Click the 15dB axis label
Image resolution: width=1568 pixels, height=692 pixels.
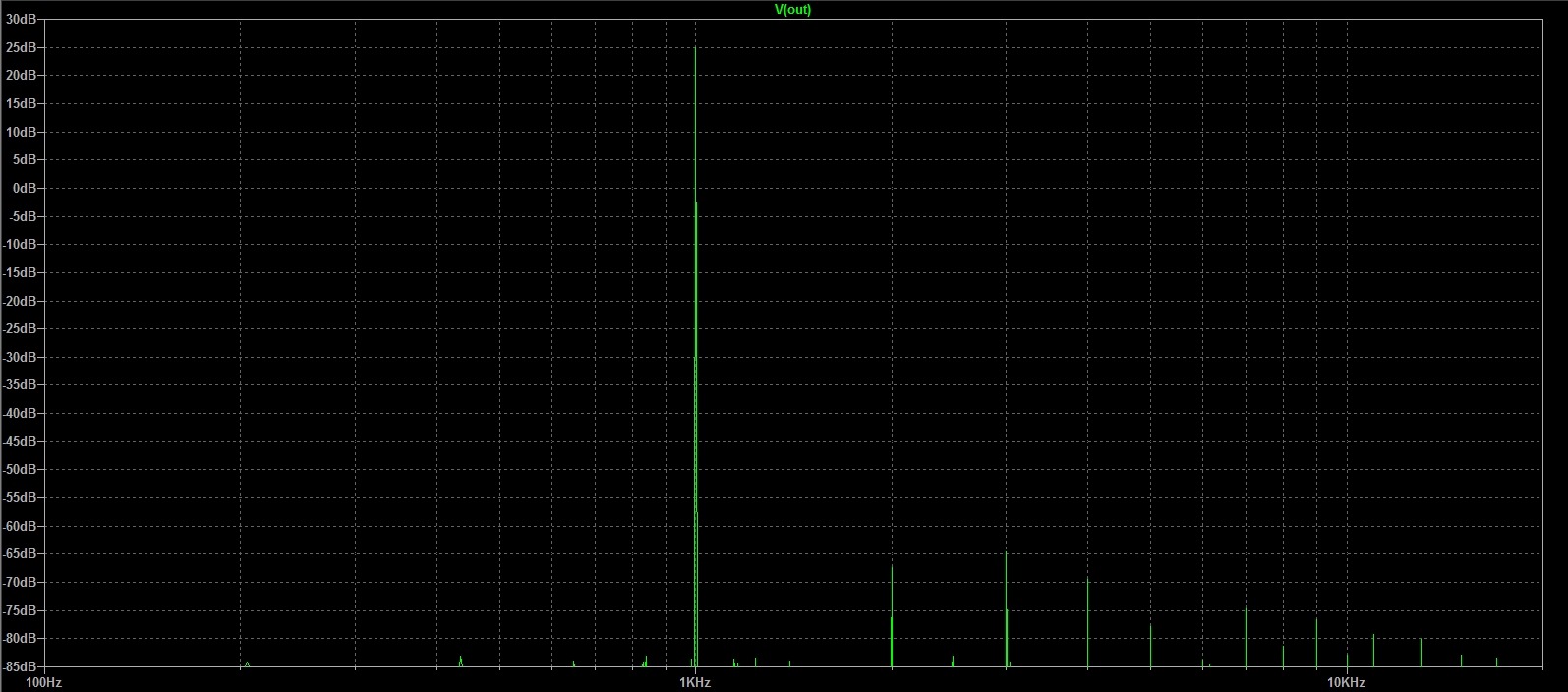[23, 103]
